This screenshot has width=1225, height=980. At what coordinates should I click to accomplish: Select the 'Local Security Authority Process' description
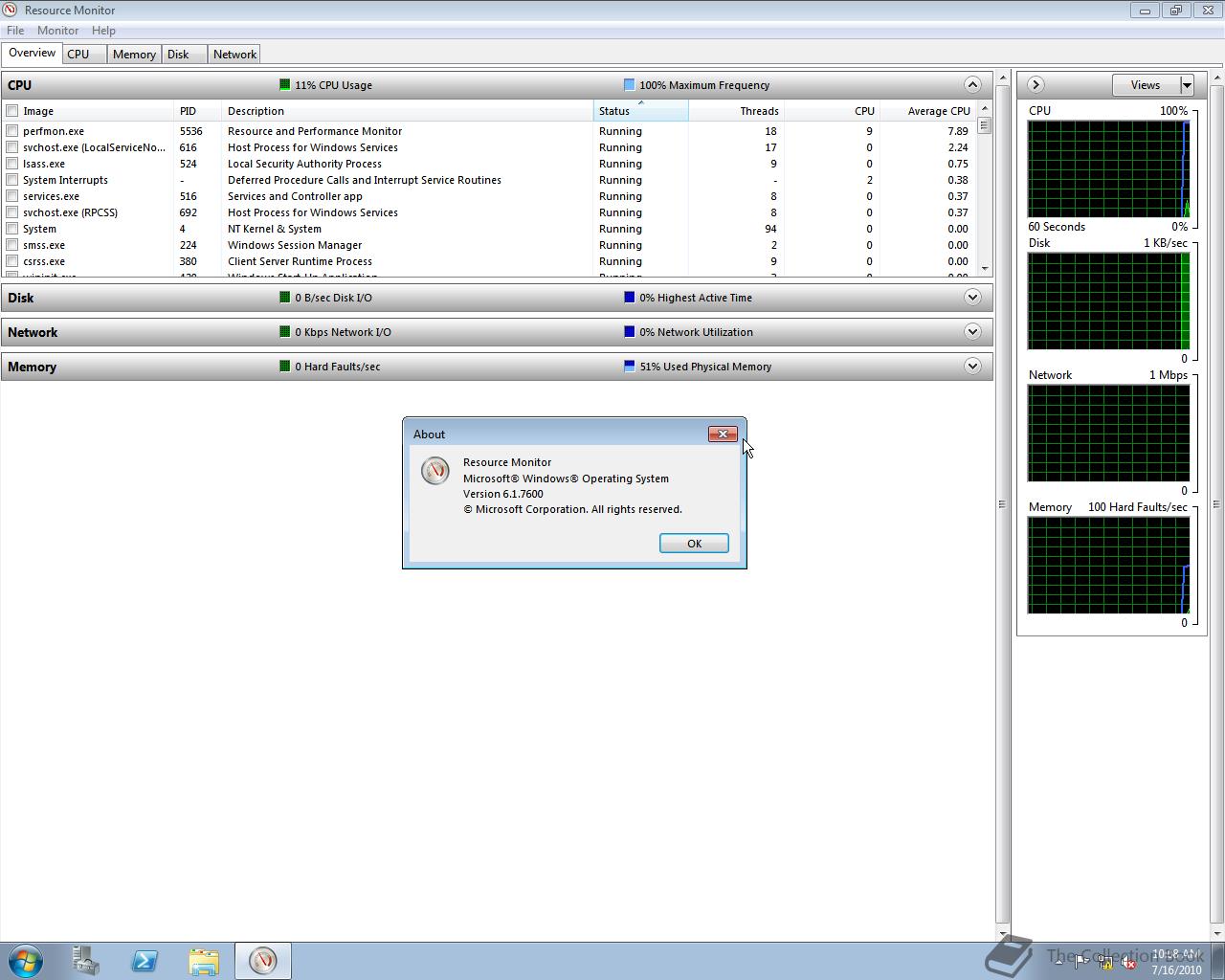pos(304,164)
